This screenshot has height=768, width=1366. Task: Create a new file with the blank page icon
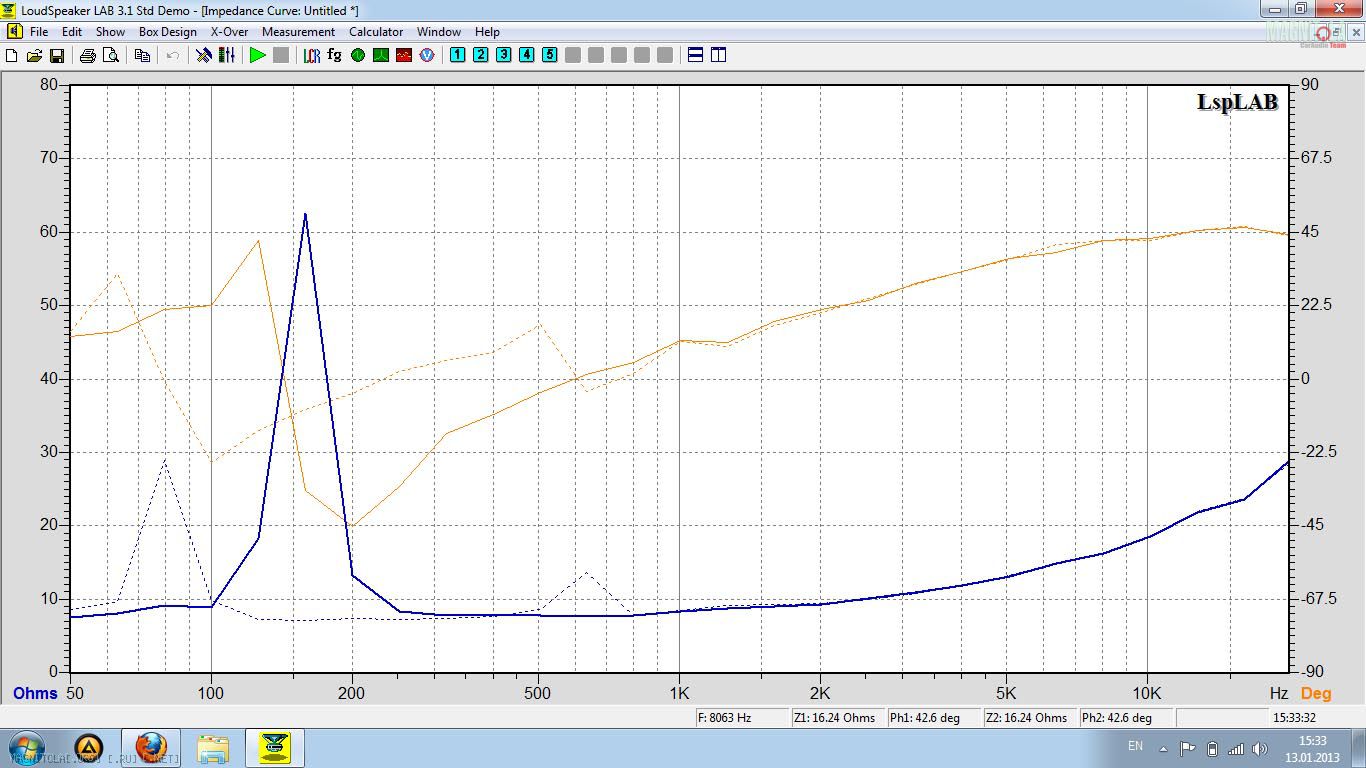[12, 55]
